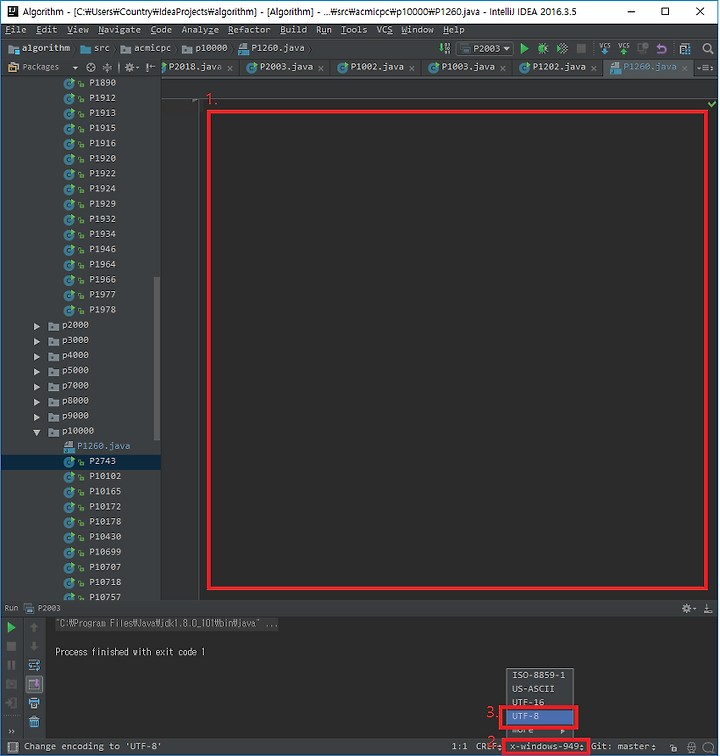Image resolution: width=720 pixels, height=756 pixels.
Task: Rerun P2003 in the Run panel
Action: click(x=11, y=627)
